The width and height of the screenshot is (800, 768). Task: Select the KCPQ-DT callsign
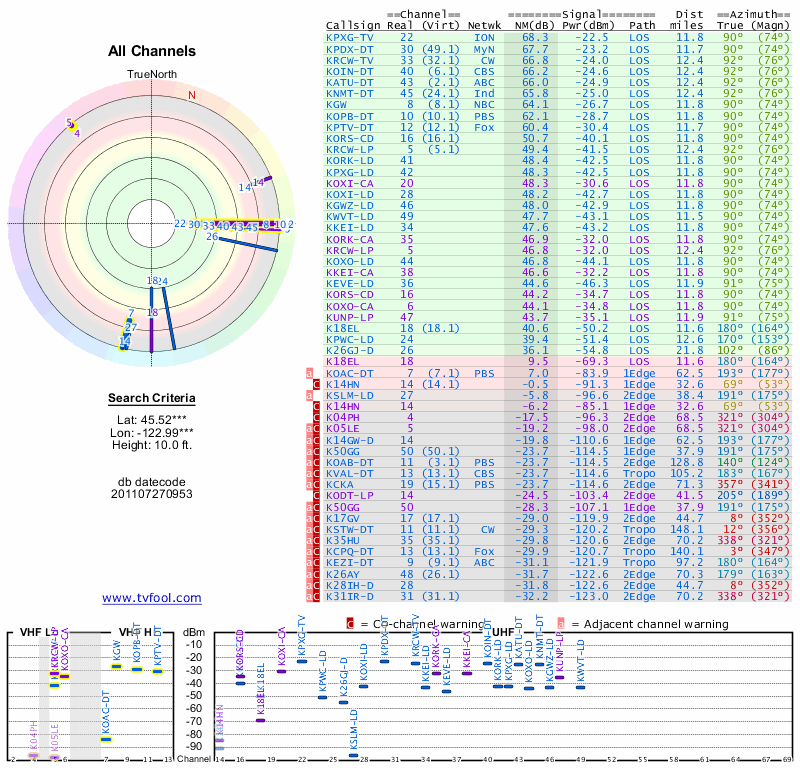(x=350, y=552)
